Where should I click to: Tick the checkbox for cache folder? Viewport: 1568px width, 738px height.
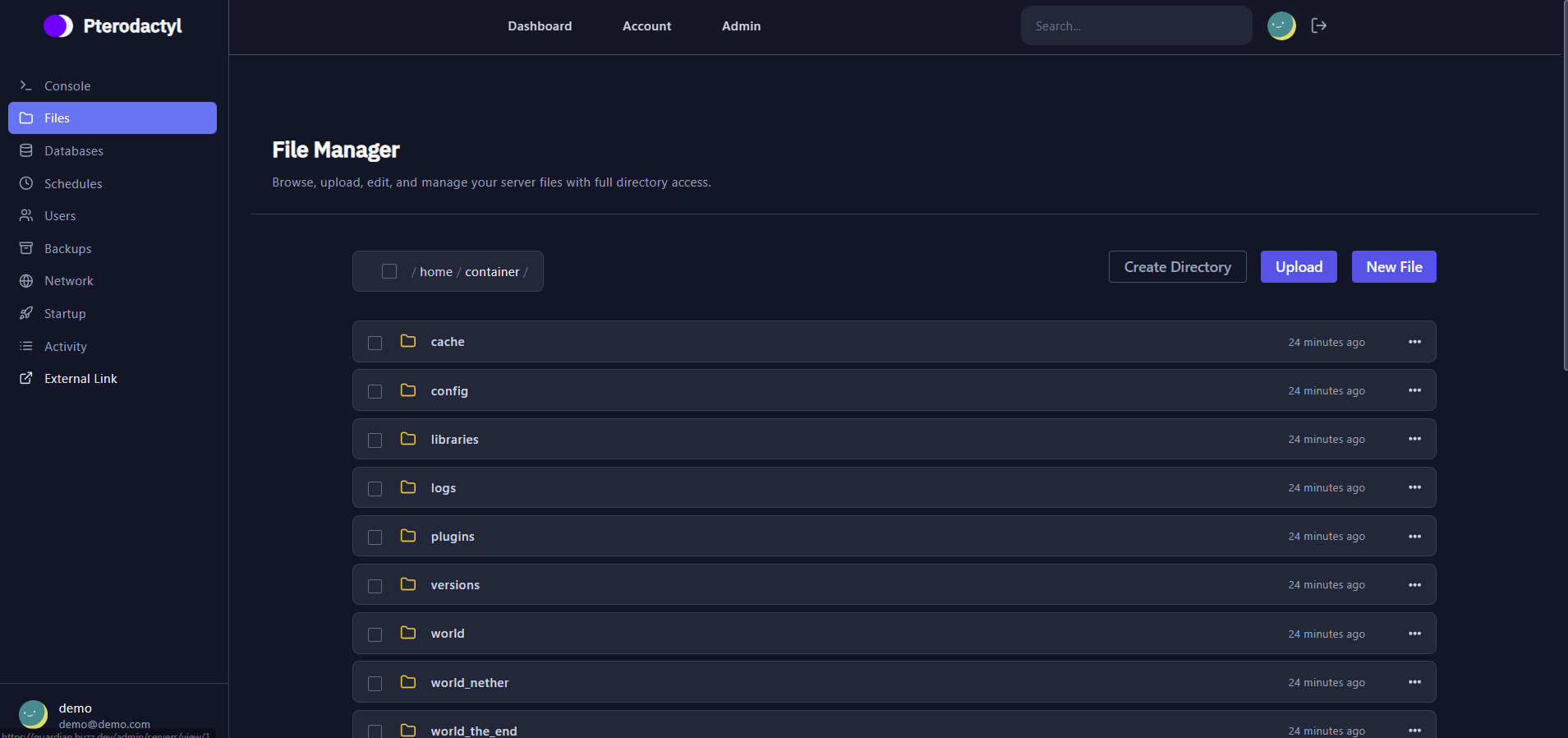tap(375, 343)
